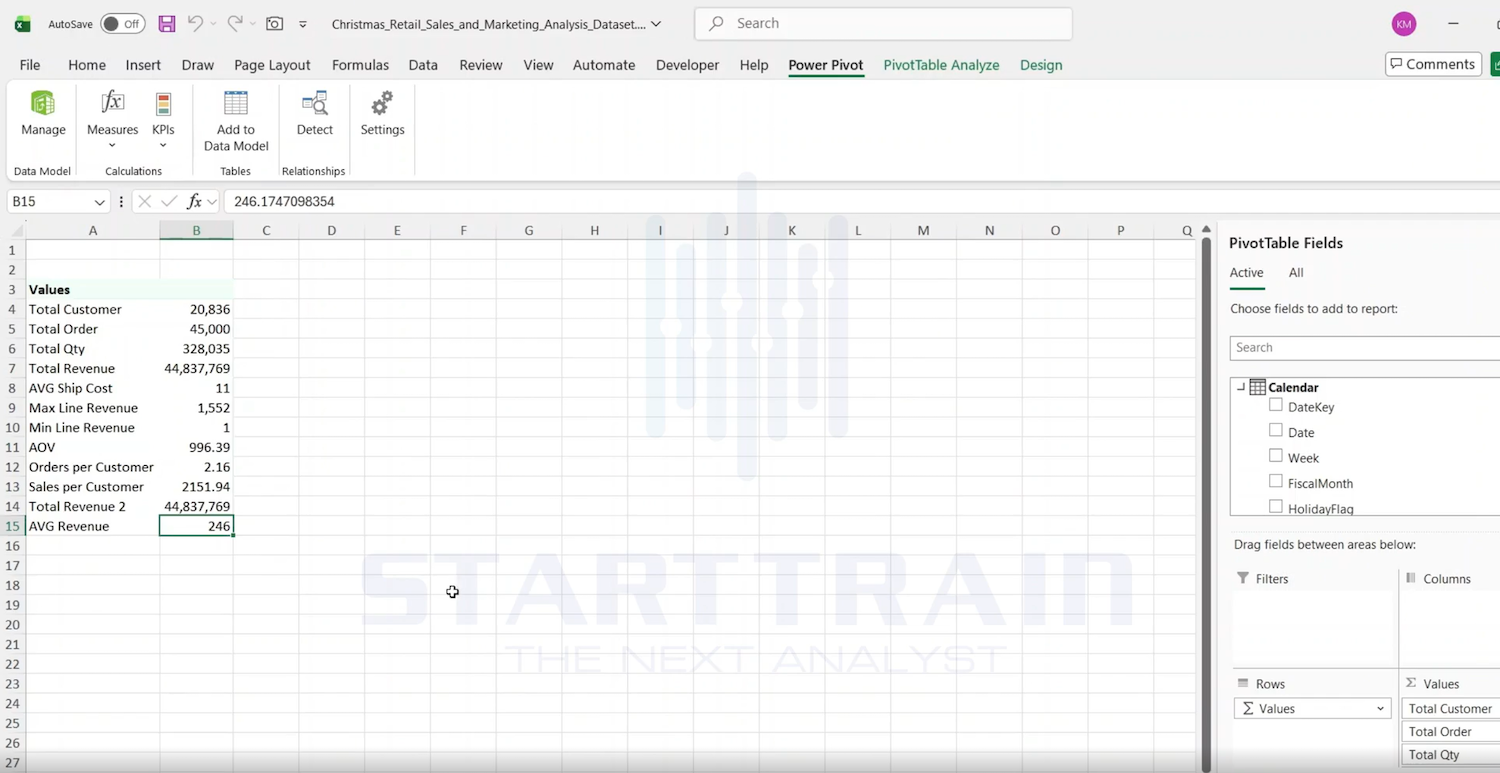Screen dimensions: 1500x773
Task: Click Add to Data Model
Action: [236, 120]
